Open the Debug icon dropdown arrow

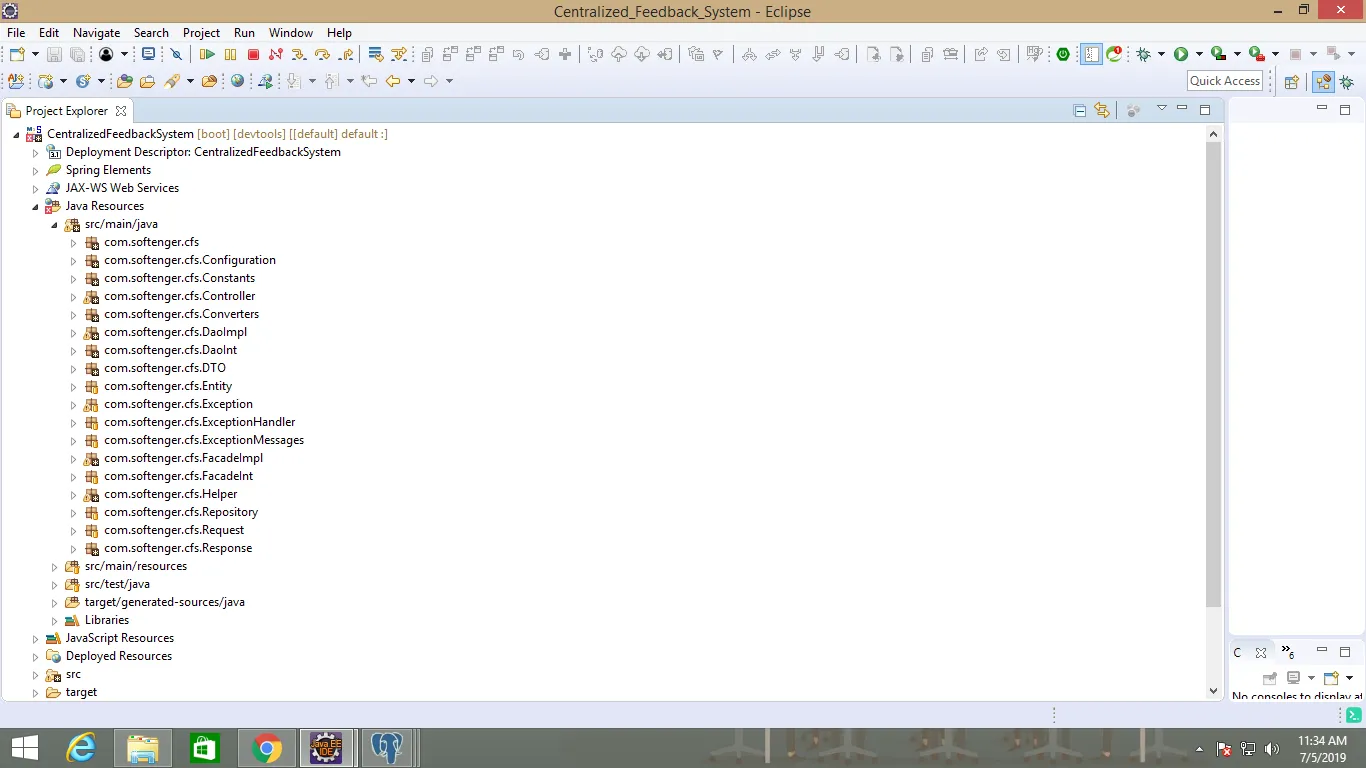coord(1161,55)
